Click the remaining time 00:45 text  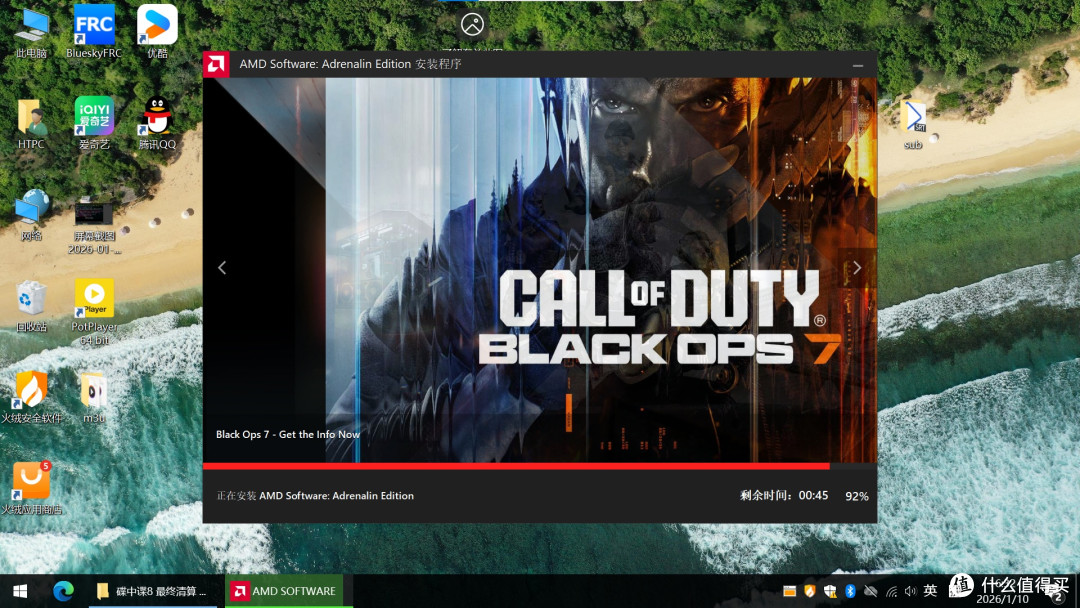click(x=784, y=495)
